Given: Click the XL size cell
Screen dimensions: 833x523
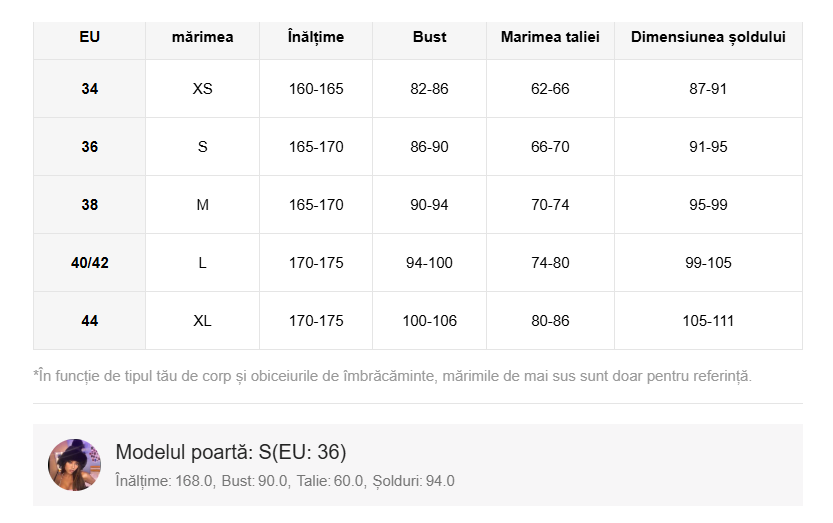Looking at the screenshot, I should (202, 321).
